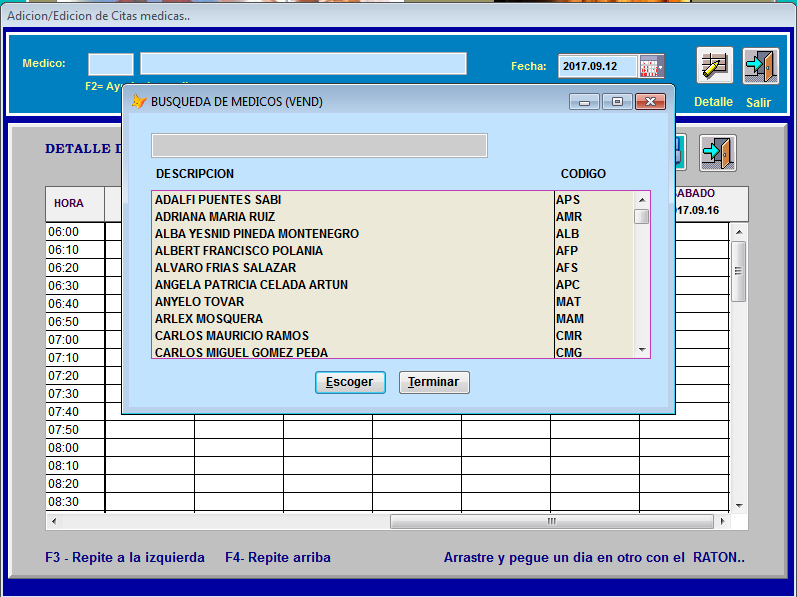The height and width of the screenshot is (597, 797).
Task: Minimize the Busqueda de Medicos dialog
Action: tap(585, 102)
